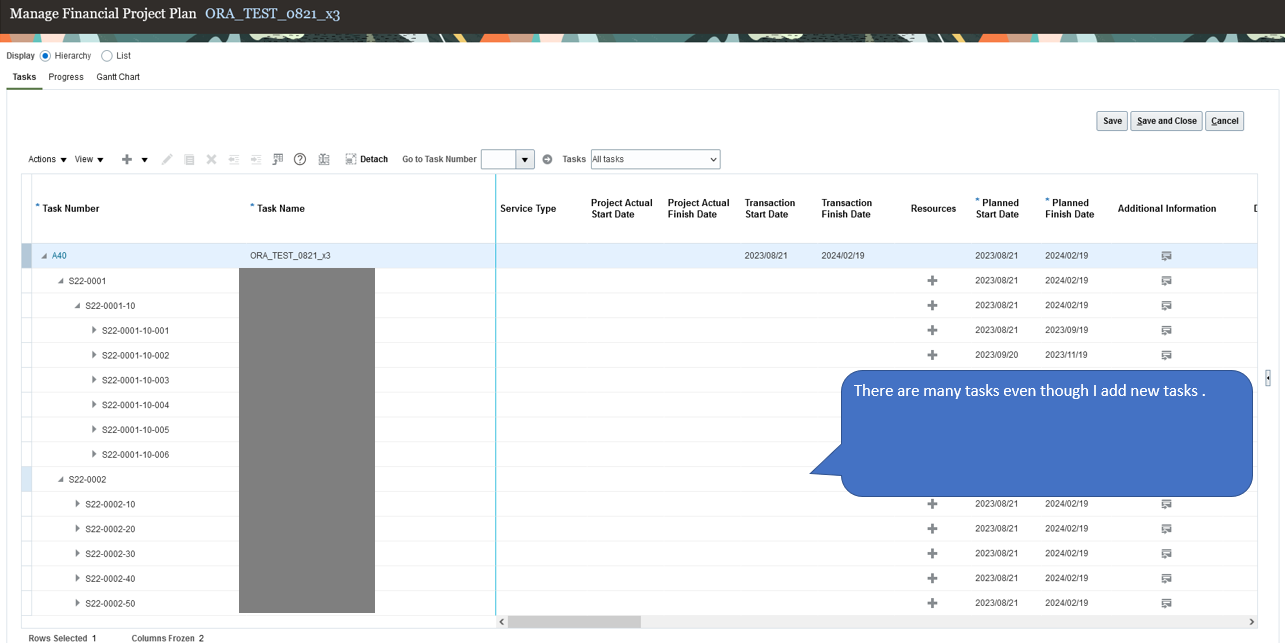The width and height of the screenshot is (1285, 643).
Task: Collapse the S22-0002 task node
Action: click(x=61, y=480)
